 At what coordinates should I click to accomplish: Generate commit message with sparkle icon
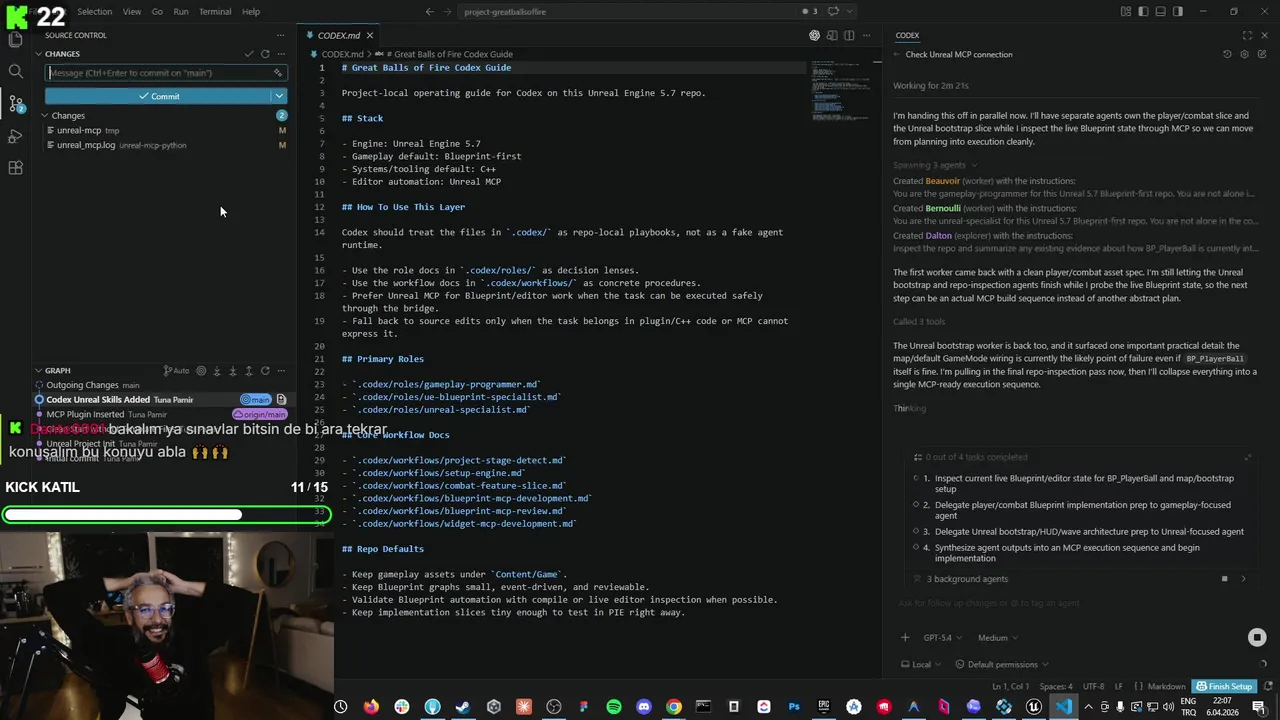tap(278, 73)
